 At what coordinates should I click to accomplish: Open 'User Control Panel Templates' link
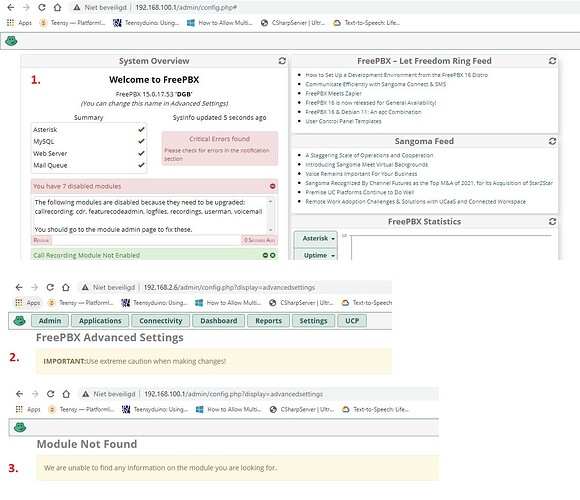pyautogui.click(x=343, y=121)
